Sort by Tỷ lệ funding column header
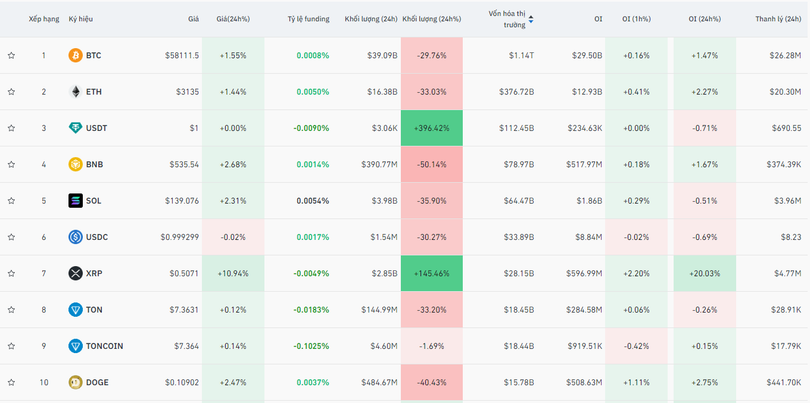810x403 pixels. pyautogui.click(x=308, y=19)
